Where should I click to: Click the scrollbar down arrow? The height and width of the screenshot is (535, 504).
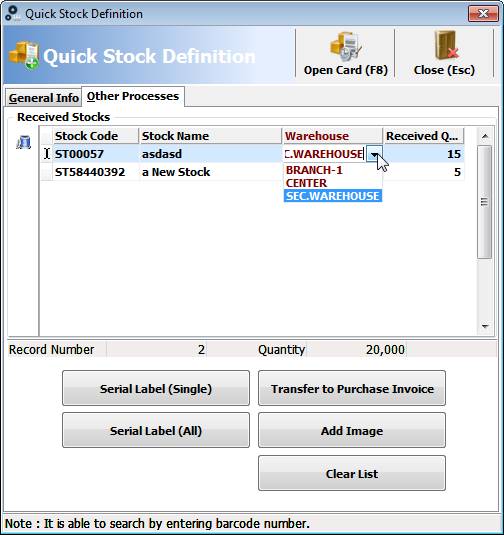485,327
